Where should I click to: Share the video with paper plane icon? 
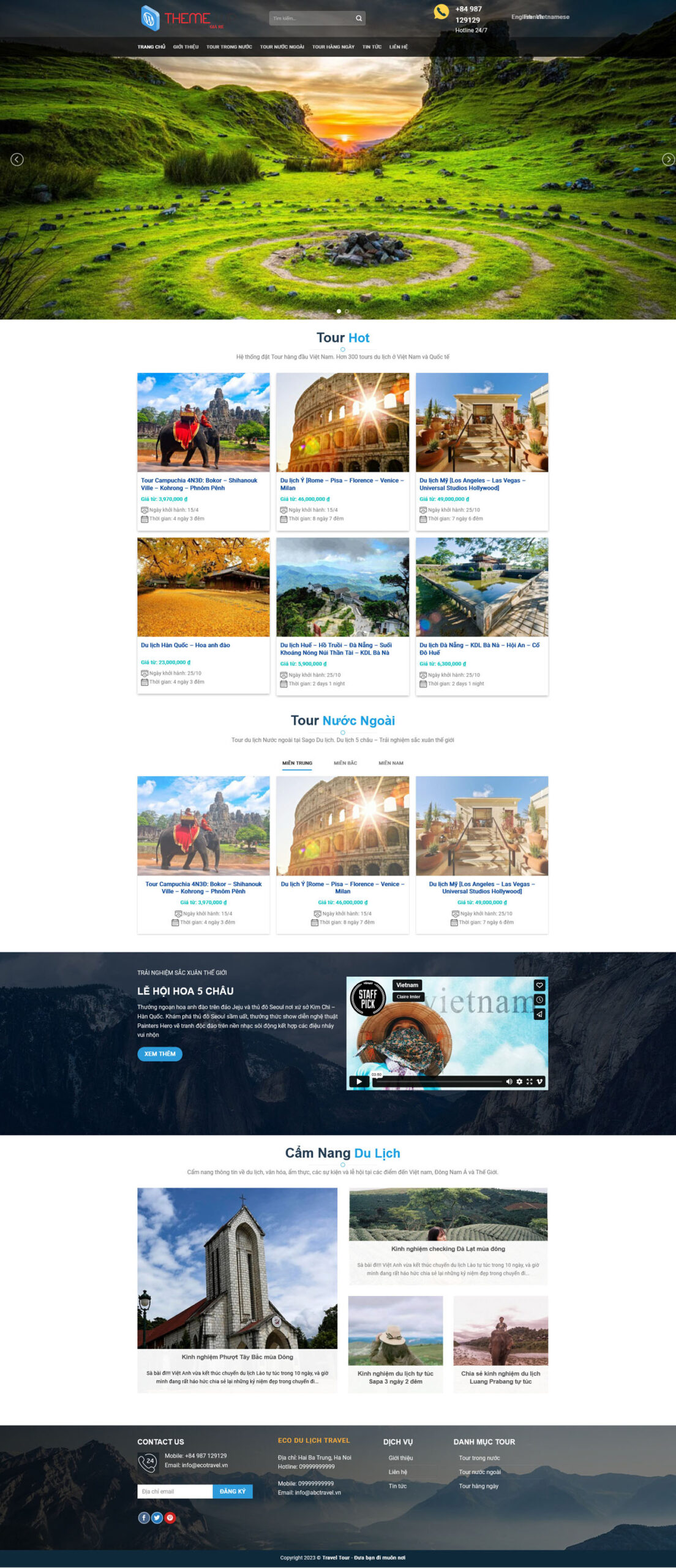point(539,1014)
